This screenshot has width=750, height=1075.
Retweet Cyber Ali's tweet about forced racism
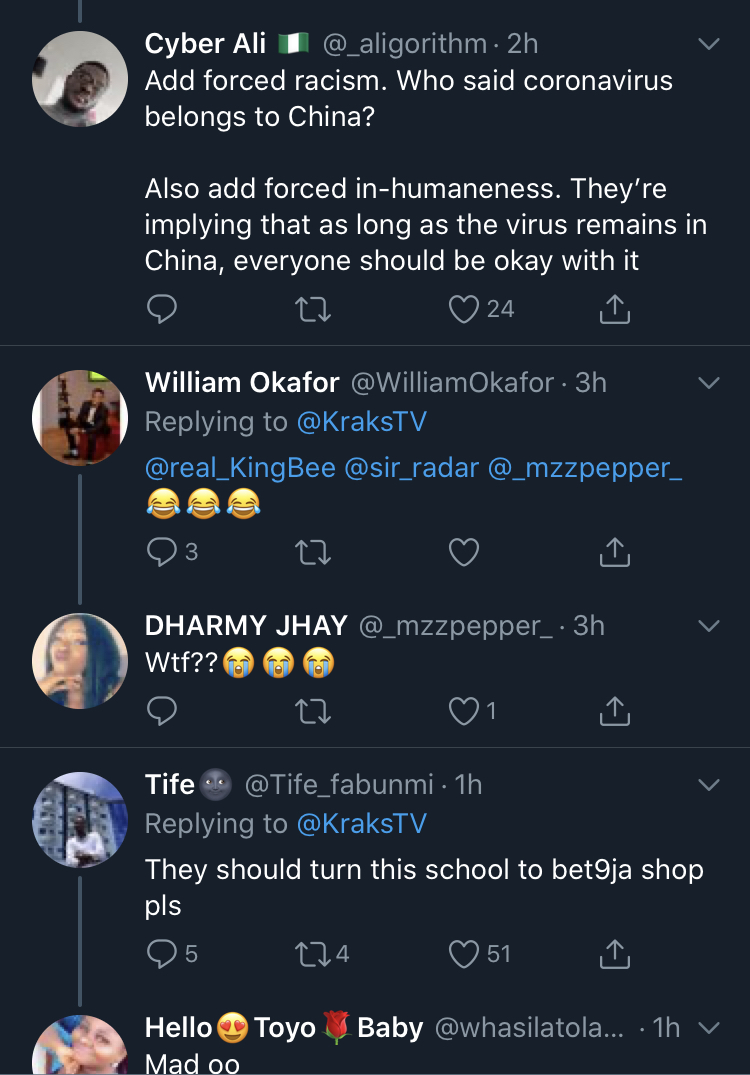coord(315,310)
